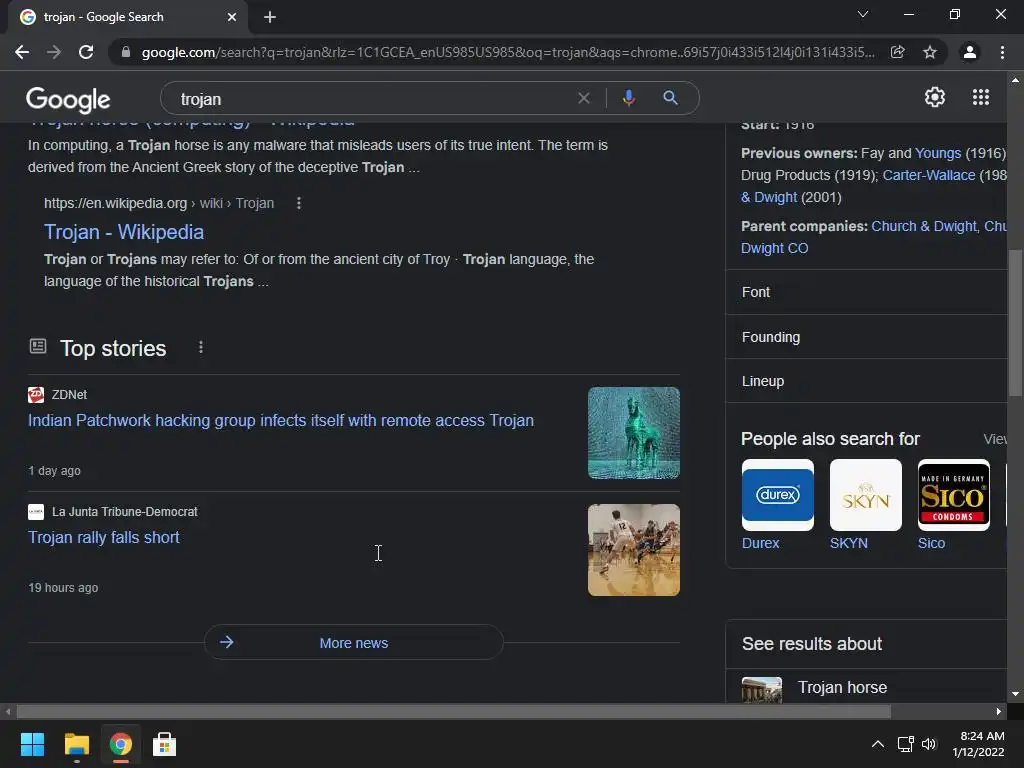Open Carter-Wallace link
Image resolution: width=1024 pixels, height=768 pixels.
(929, 175)
